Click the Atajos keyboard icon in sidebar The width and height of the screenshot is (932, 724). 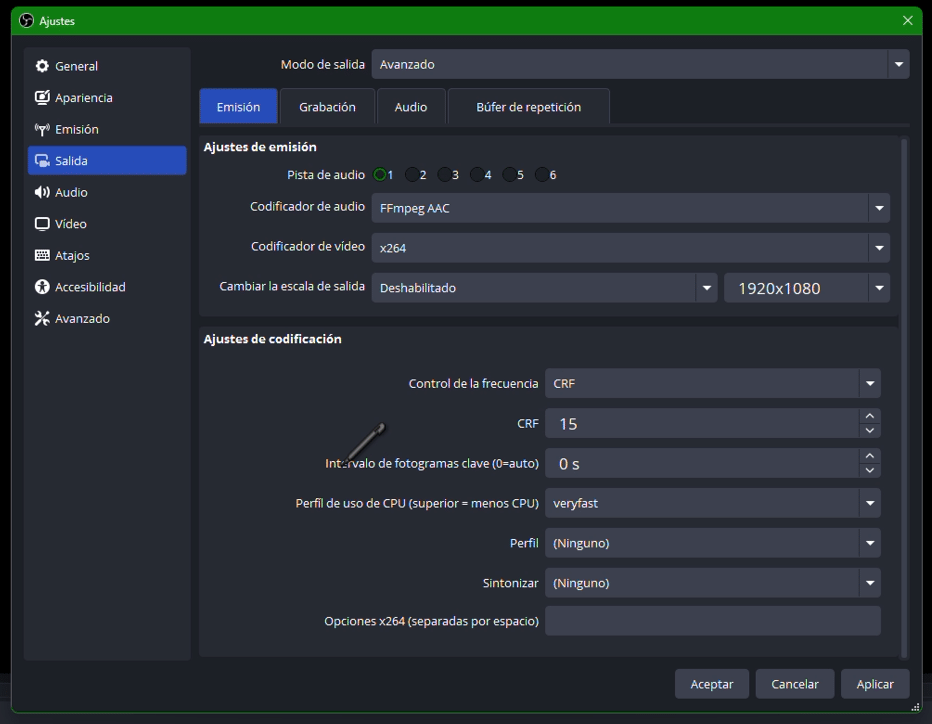point(42,256)
